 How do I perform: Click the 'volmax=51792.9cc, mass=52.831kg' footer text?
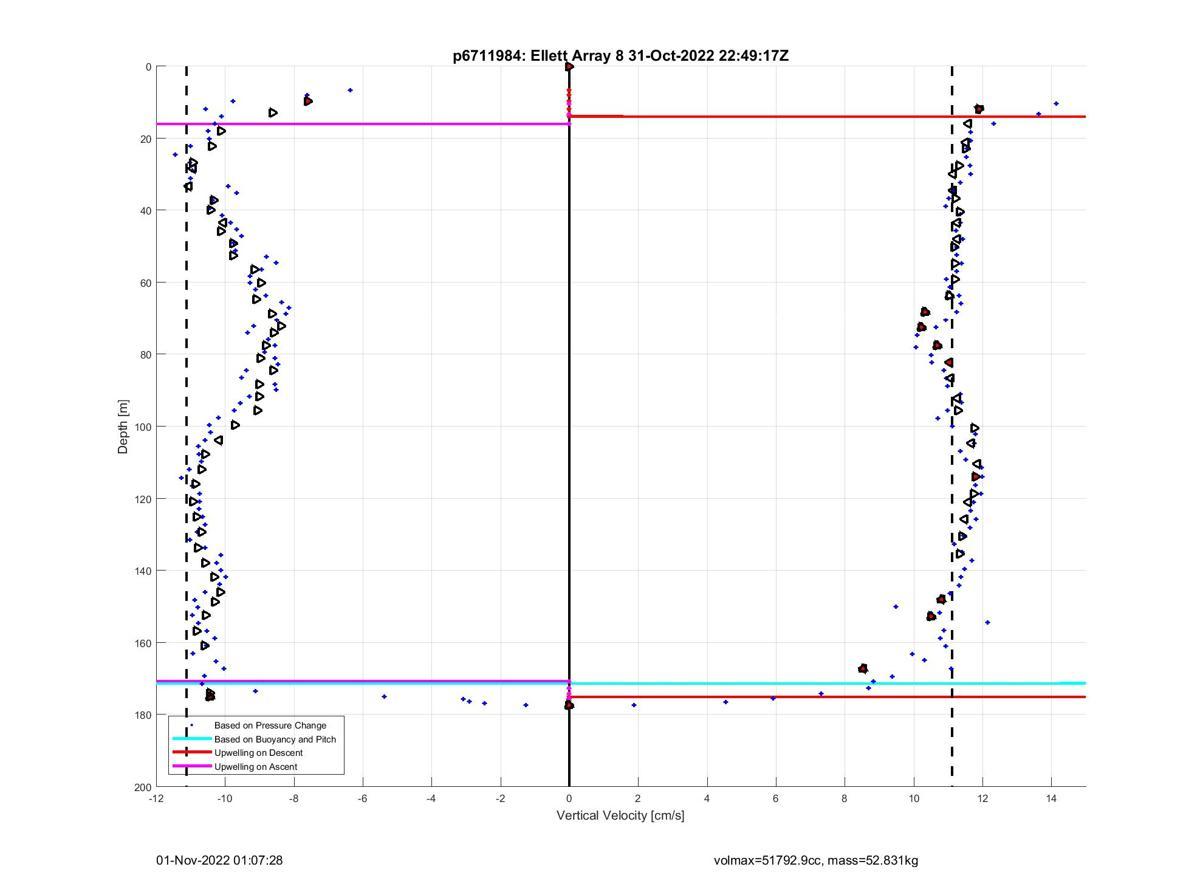click(x=816, y=860)
